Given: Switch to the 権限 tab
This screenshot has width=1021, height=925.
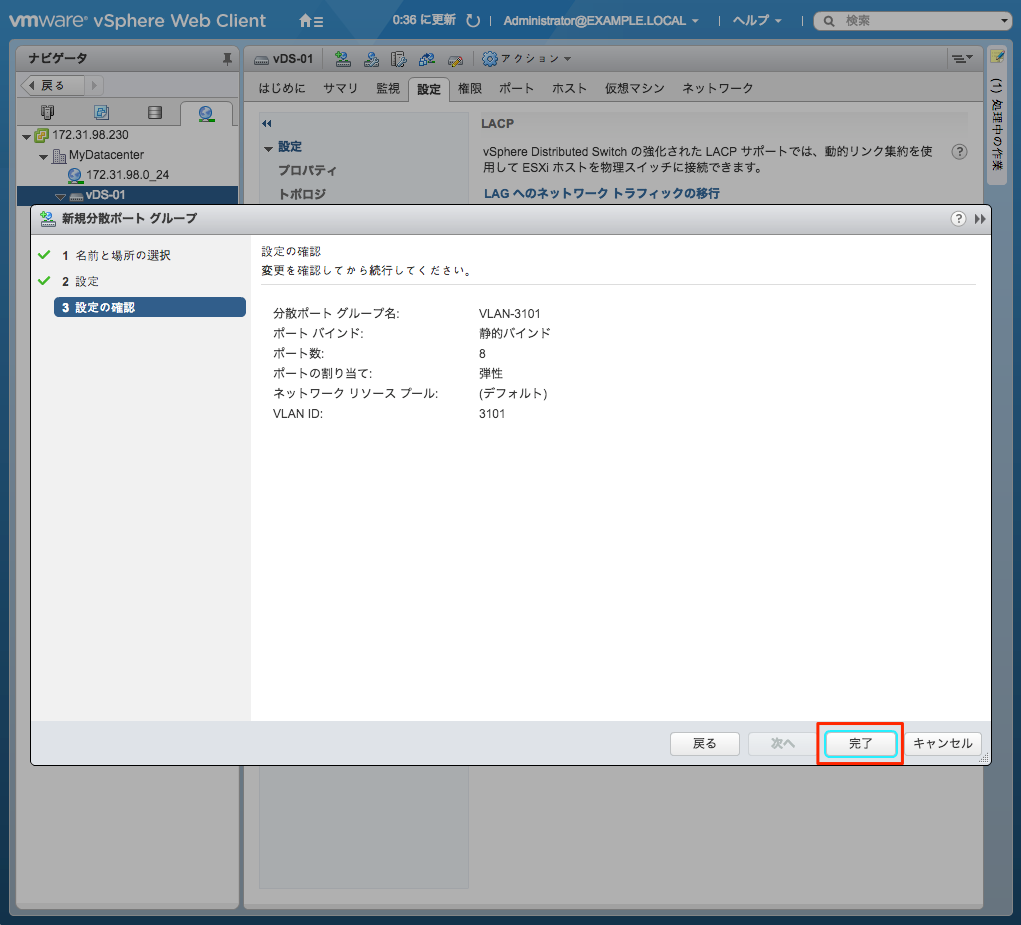Looking at the screenshot, I should pos(469,89).
